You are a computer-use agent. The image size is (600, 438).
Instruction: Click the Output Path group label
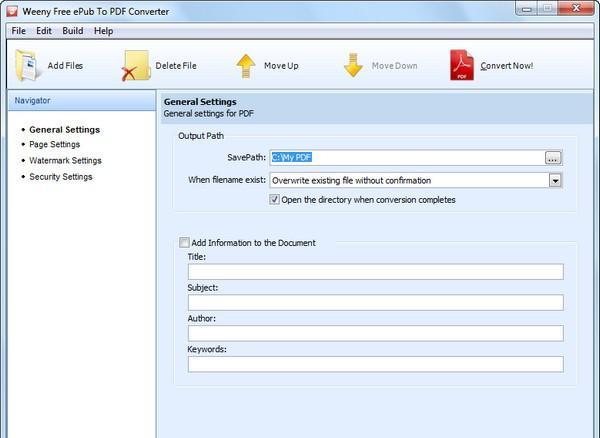[201, 136]
